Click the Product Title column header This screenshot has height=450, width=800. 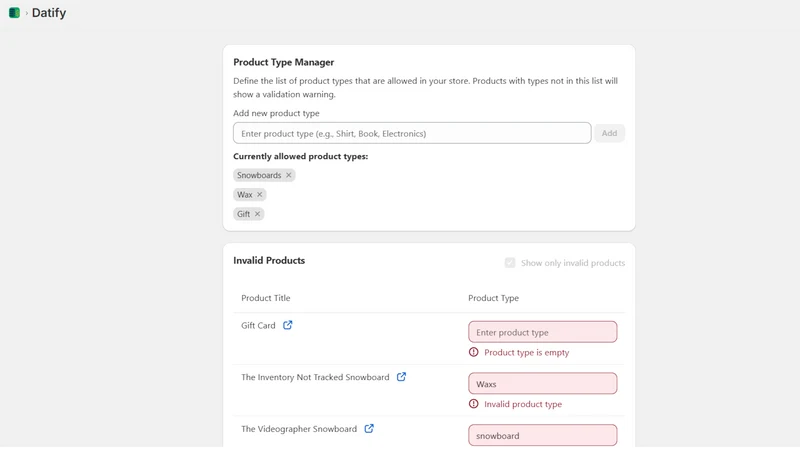[266, 298]
